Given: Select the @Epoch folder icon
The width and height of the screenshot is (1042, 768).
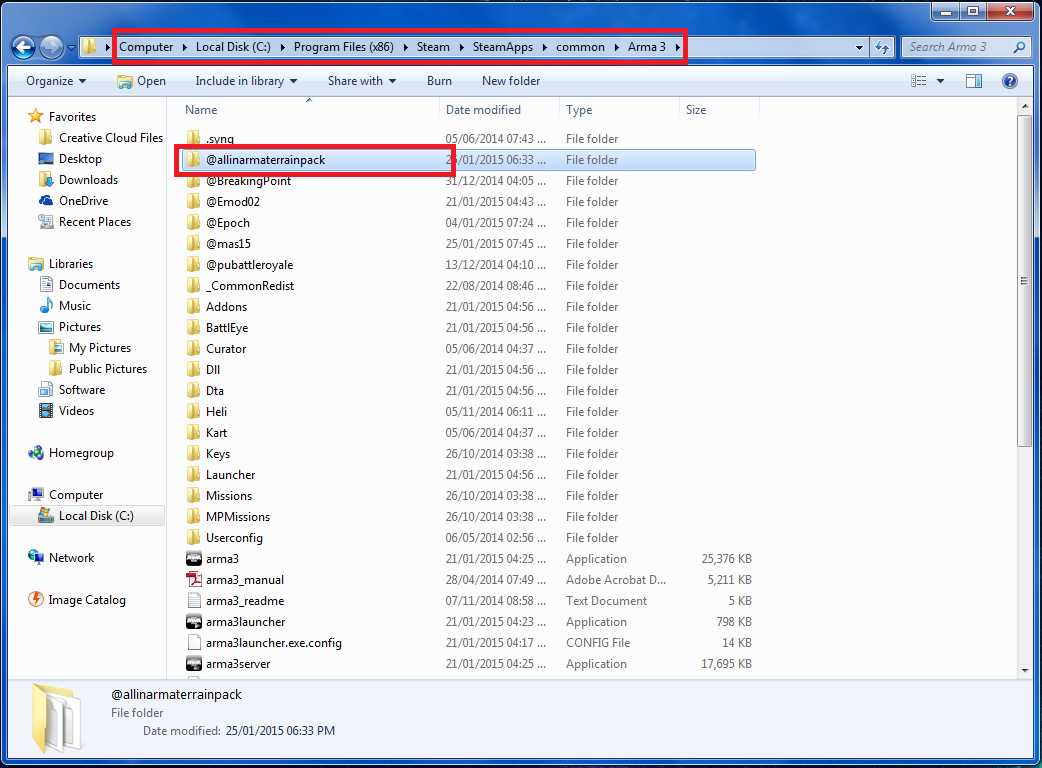Looking at the screenshot, I should (193, 223).
